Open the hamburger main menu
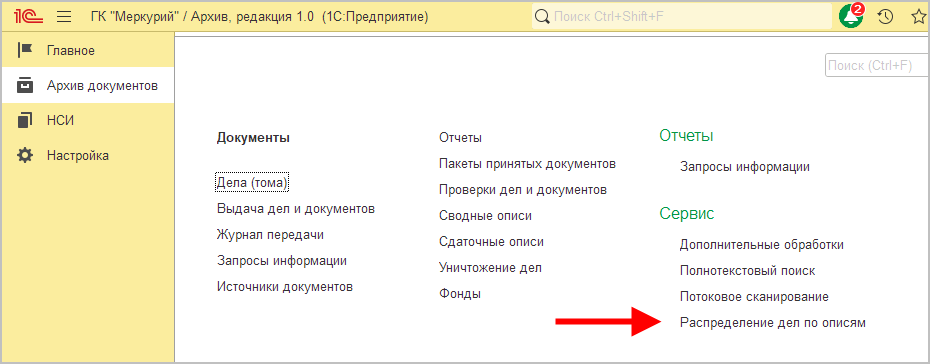The height and width of the screenshot is (364, 930). pyautogui.click(x=64, y=17)
